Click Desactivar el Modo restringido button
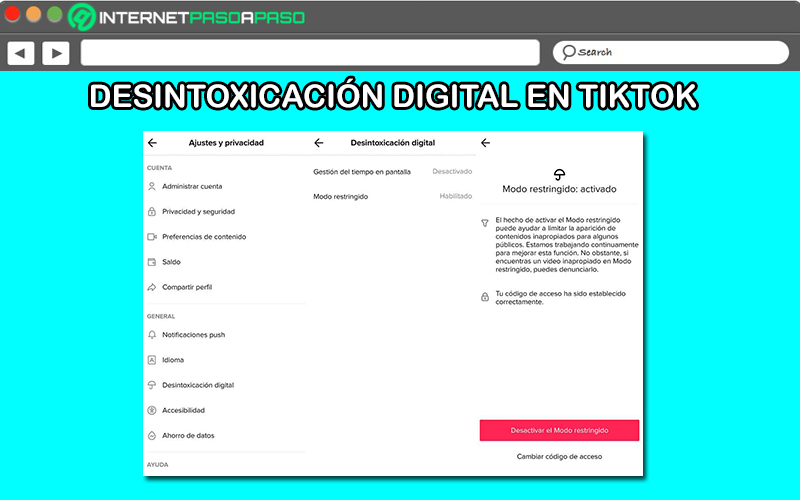 click(559, 431)
